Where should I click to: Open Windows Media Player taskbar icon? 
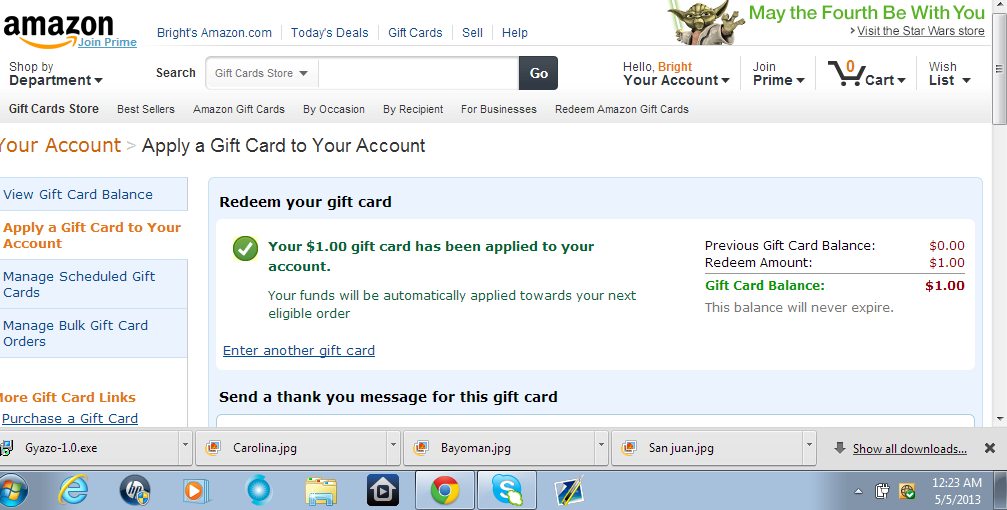pos(195,491)
